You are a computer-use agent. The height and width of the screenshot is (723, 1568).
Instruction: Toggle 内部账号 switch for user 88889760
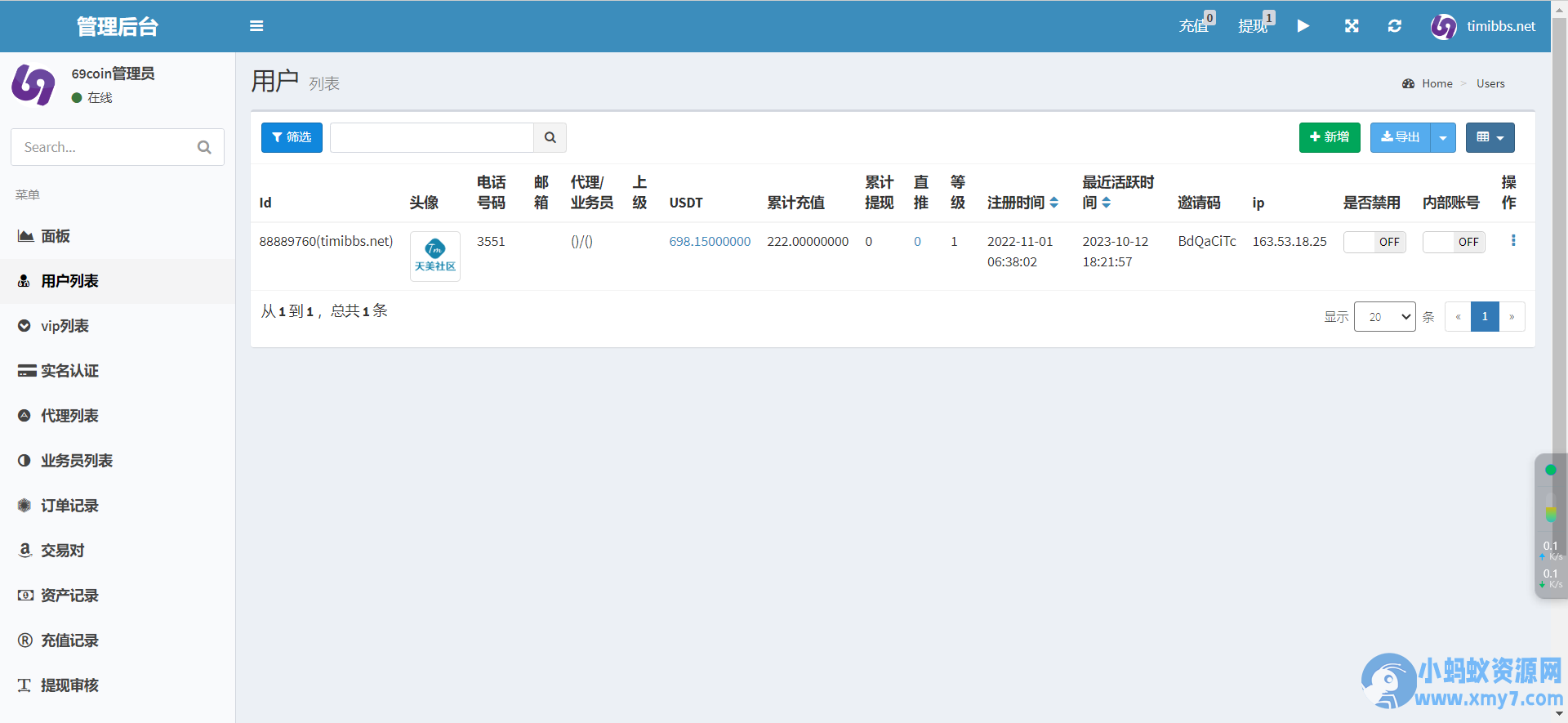click(x=1454, y=242)
